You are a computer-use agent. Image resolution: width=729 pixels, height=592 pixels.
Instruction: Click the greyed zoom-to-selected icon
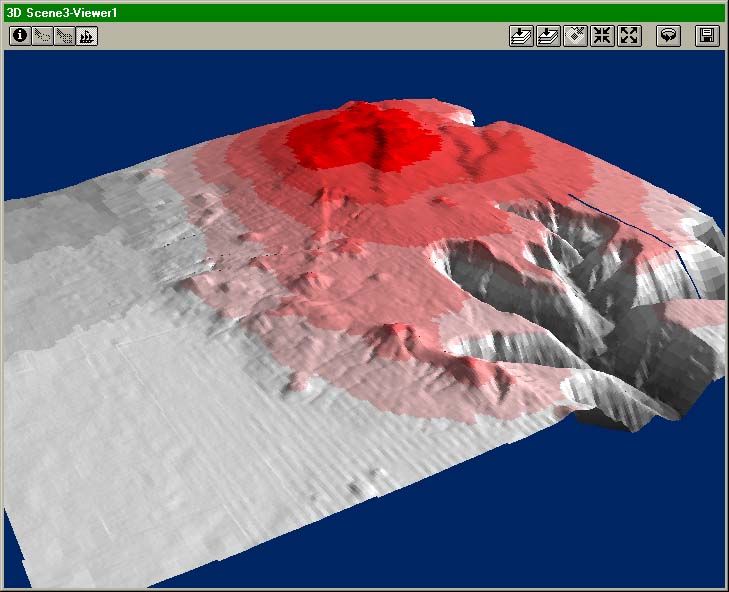coord(575,36)
